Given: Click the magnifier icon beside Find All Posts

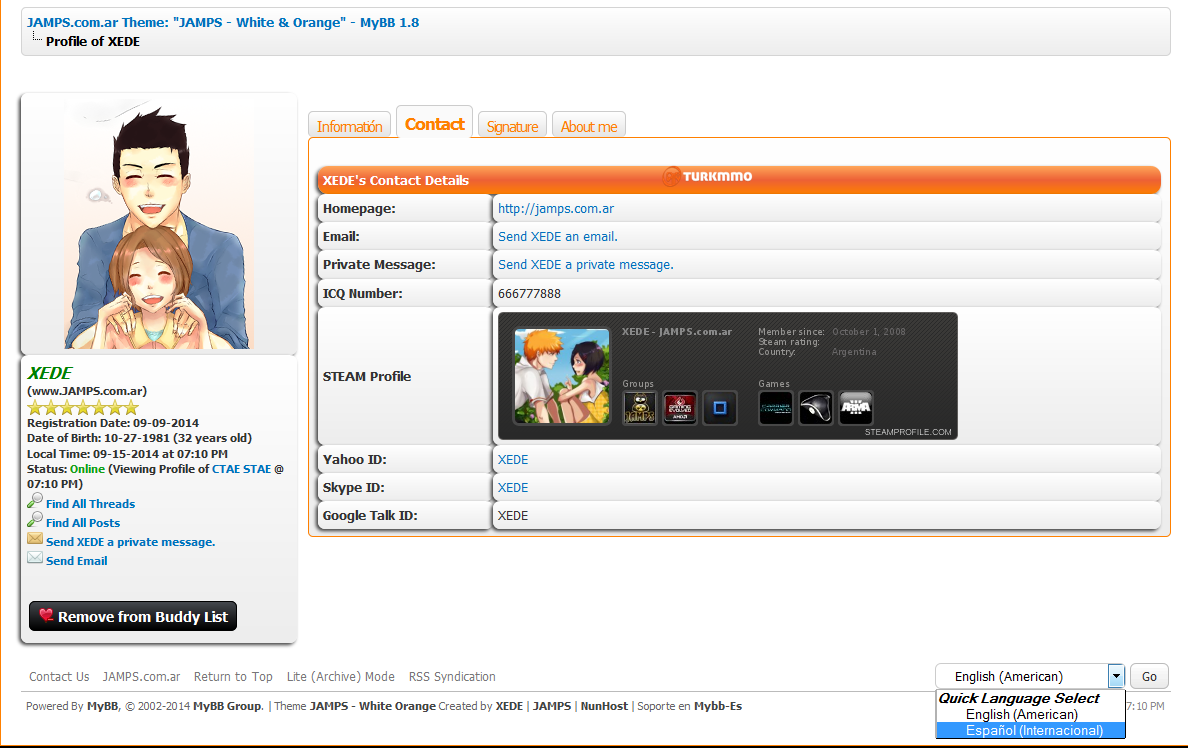Looking at the screenshot, I should coord(35,520).
